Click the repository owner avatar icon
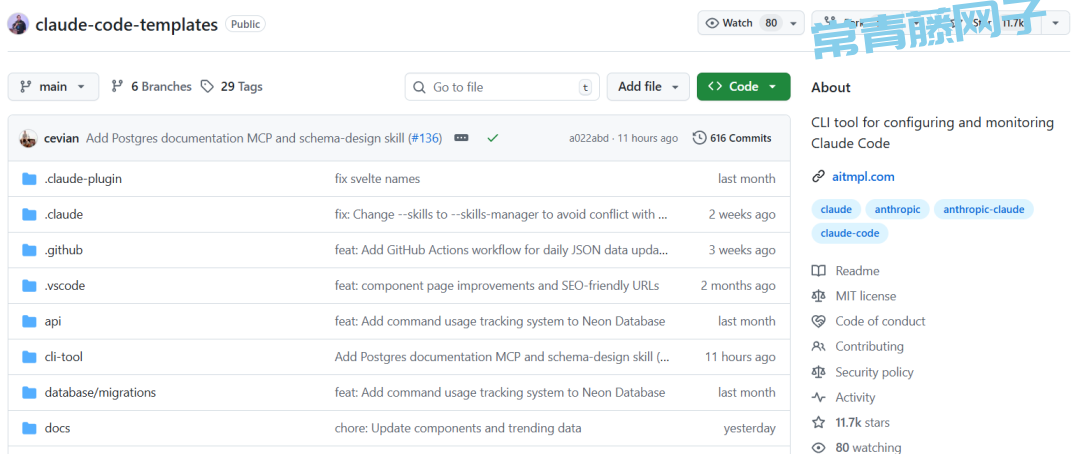 pos(19,24)
